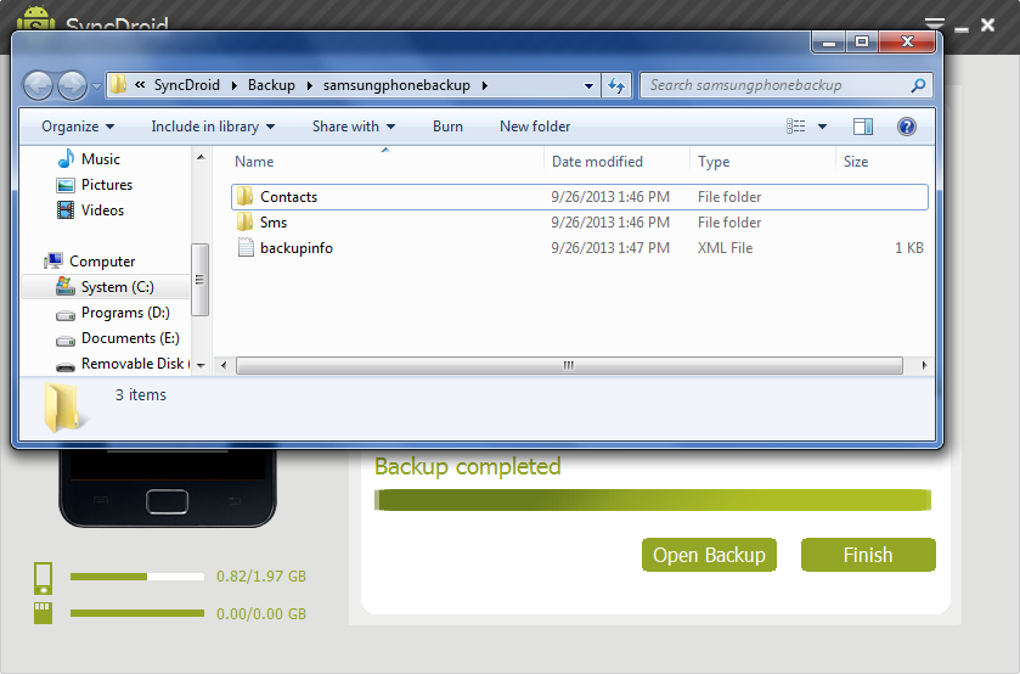This screenshot has width=1020, height=674.
Task: Click the SD card icon in SyncDroid
Action: tap(43, 613)
